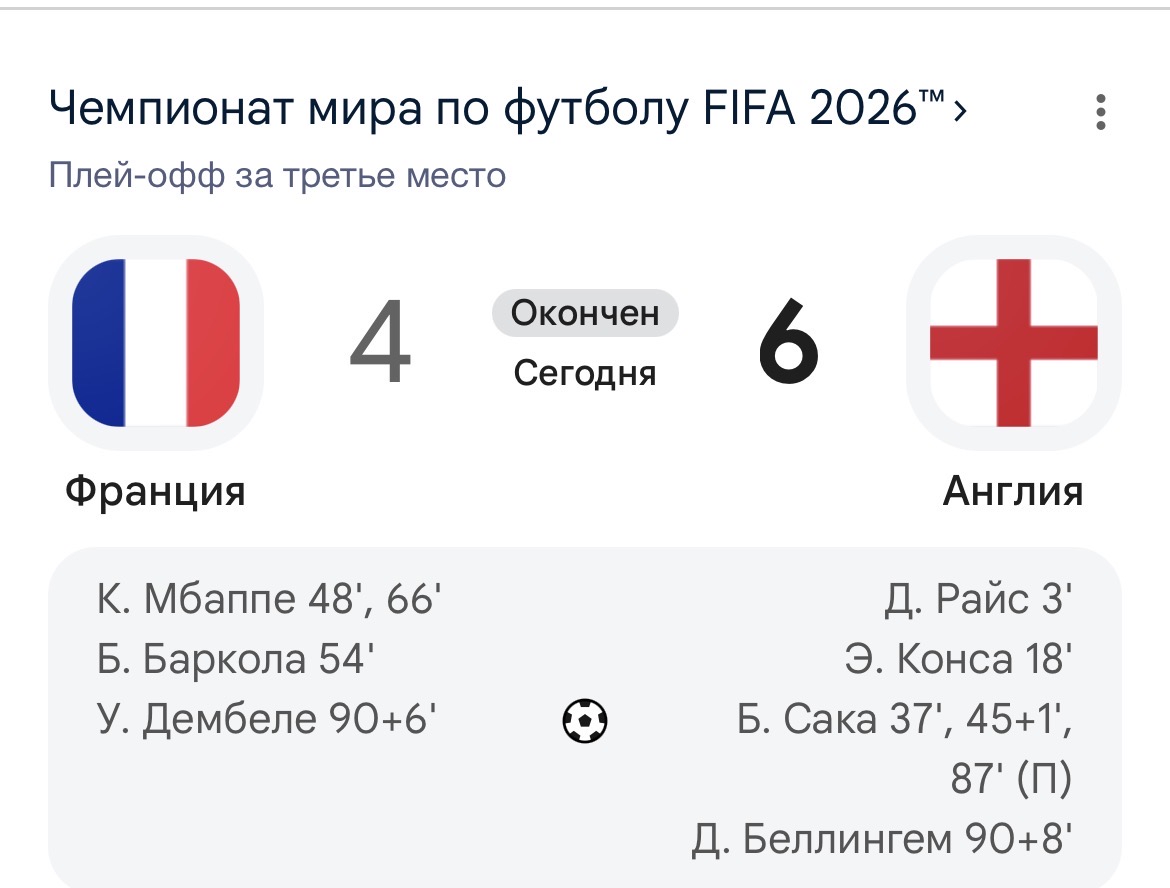Expand the chevron next to FIFA 2026 title

pyautogui.click(x=960, y=111)
